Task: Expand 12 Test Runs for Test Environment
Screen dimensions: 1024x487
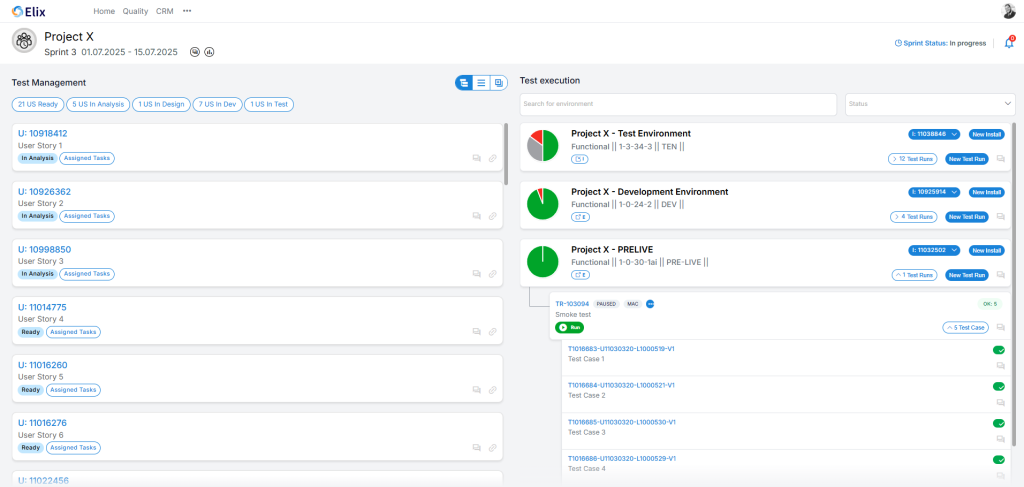Action: [x=913, y=159]
